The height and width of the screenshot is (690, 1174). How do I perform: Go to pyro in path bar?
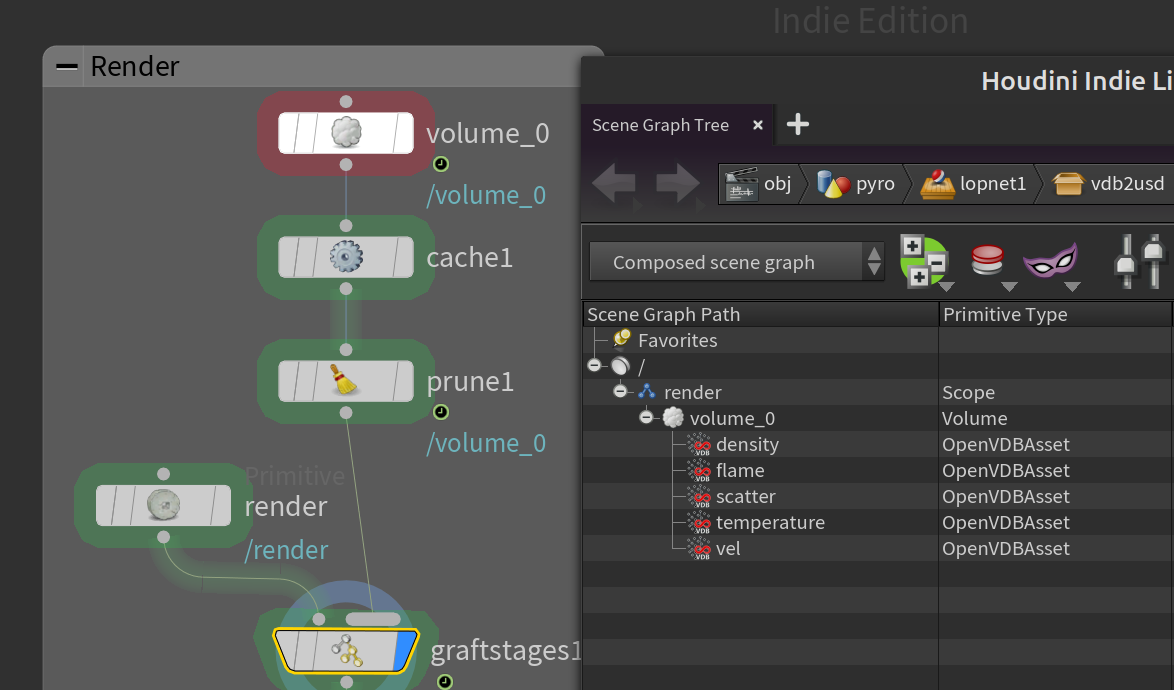point(856,183)
